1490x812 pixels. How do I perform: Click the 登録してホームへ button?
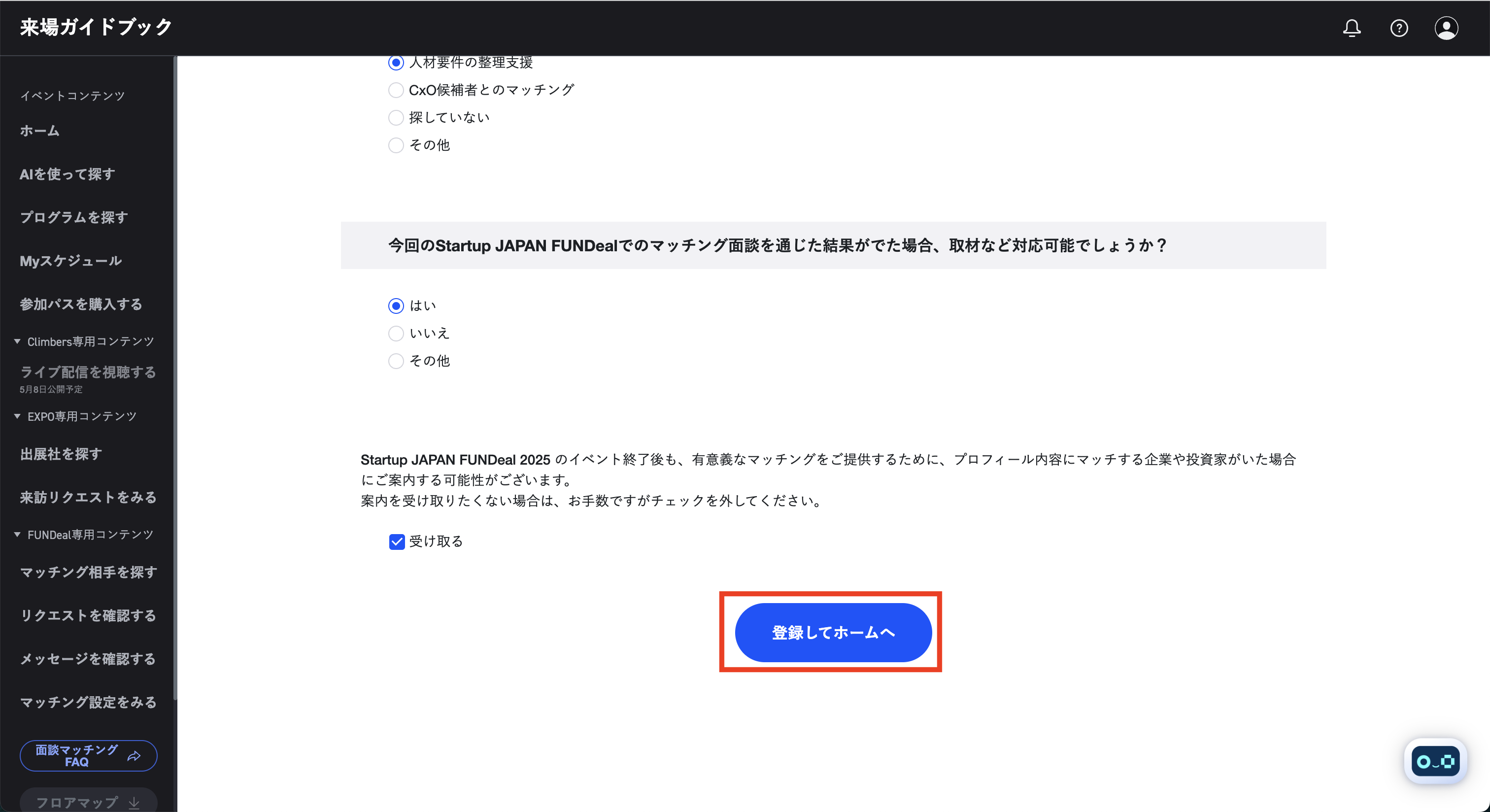click(x=833, y=632)
